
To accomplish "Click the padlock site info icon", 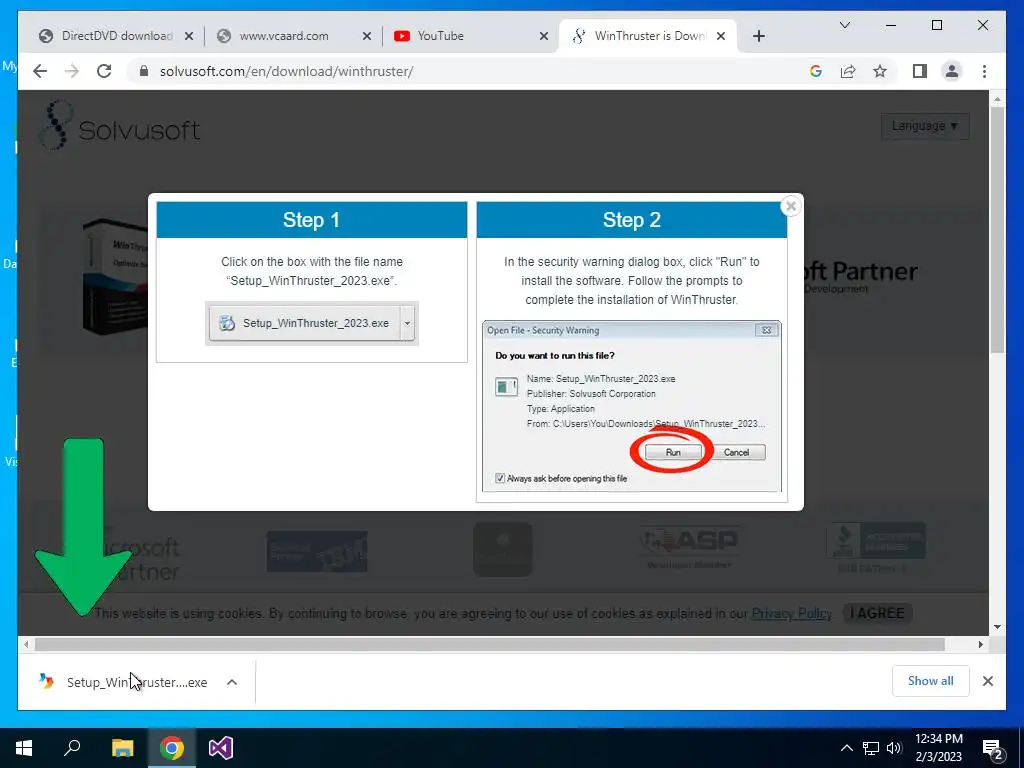I will [144, 71].
